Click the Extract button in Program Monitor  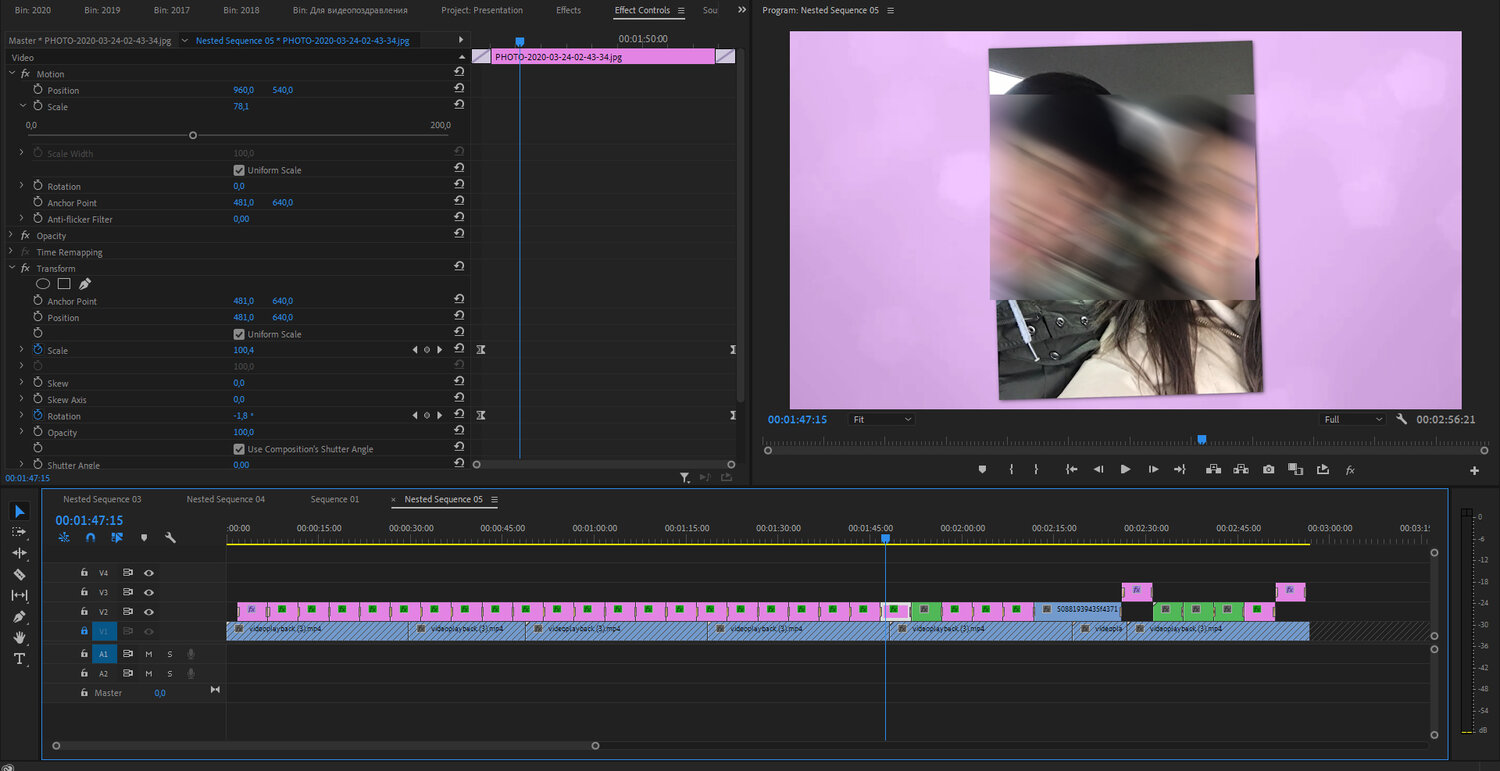tap(1241, 469)
